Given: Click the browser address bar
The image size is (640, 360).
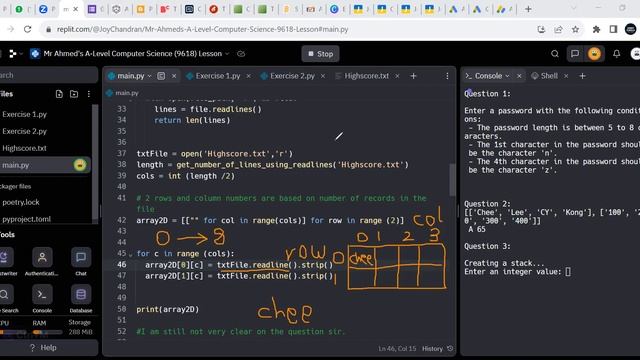Looking at the screenshot, I should pyautogui.click(x=286, y=29).
